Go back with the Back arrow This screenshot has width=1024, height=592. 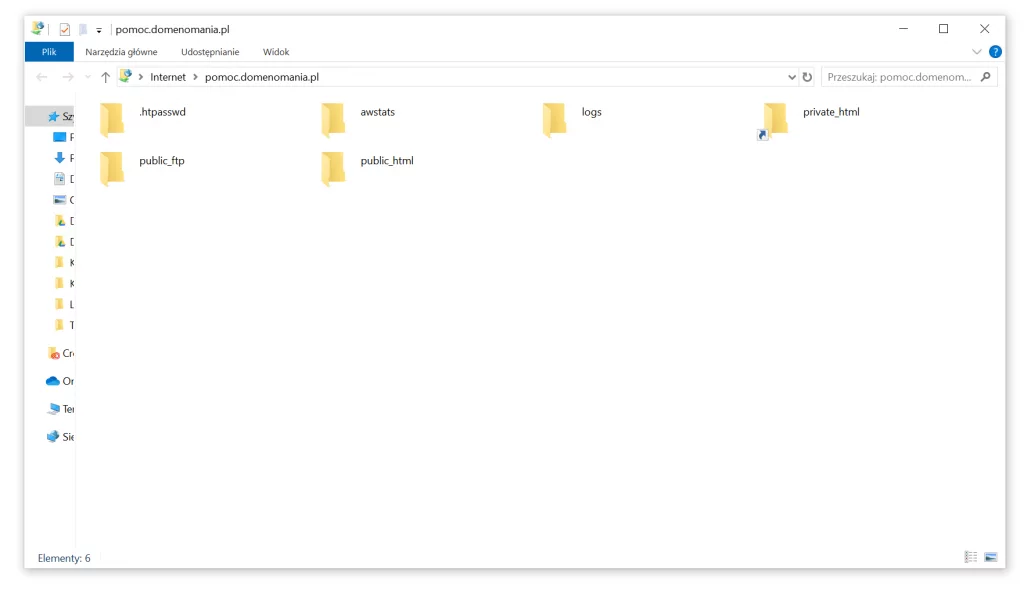(x=42, y=77)
